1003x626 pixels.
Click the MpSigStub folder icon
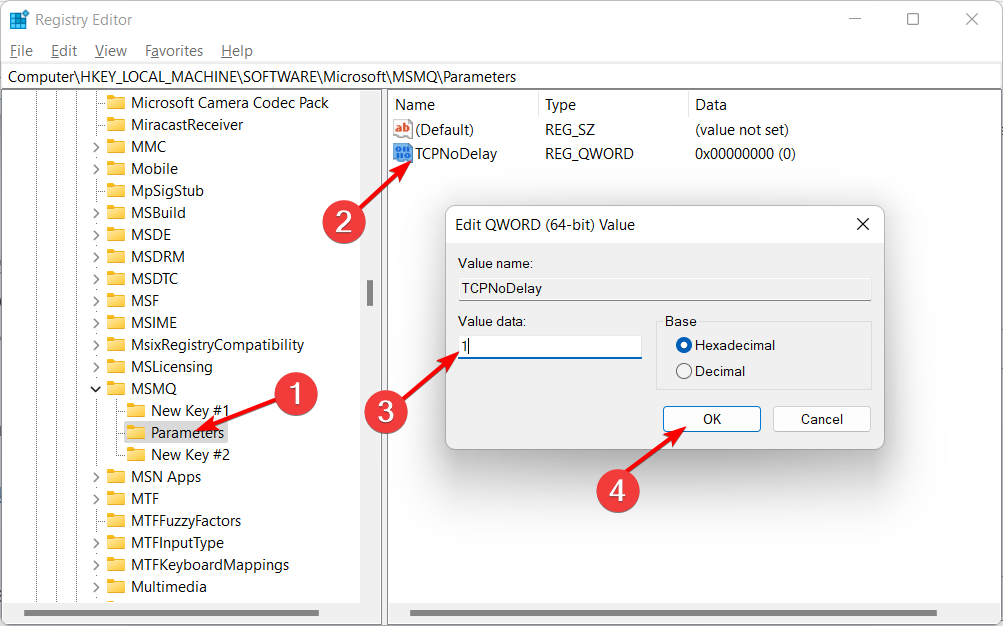116,191
